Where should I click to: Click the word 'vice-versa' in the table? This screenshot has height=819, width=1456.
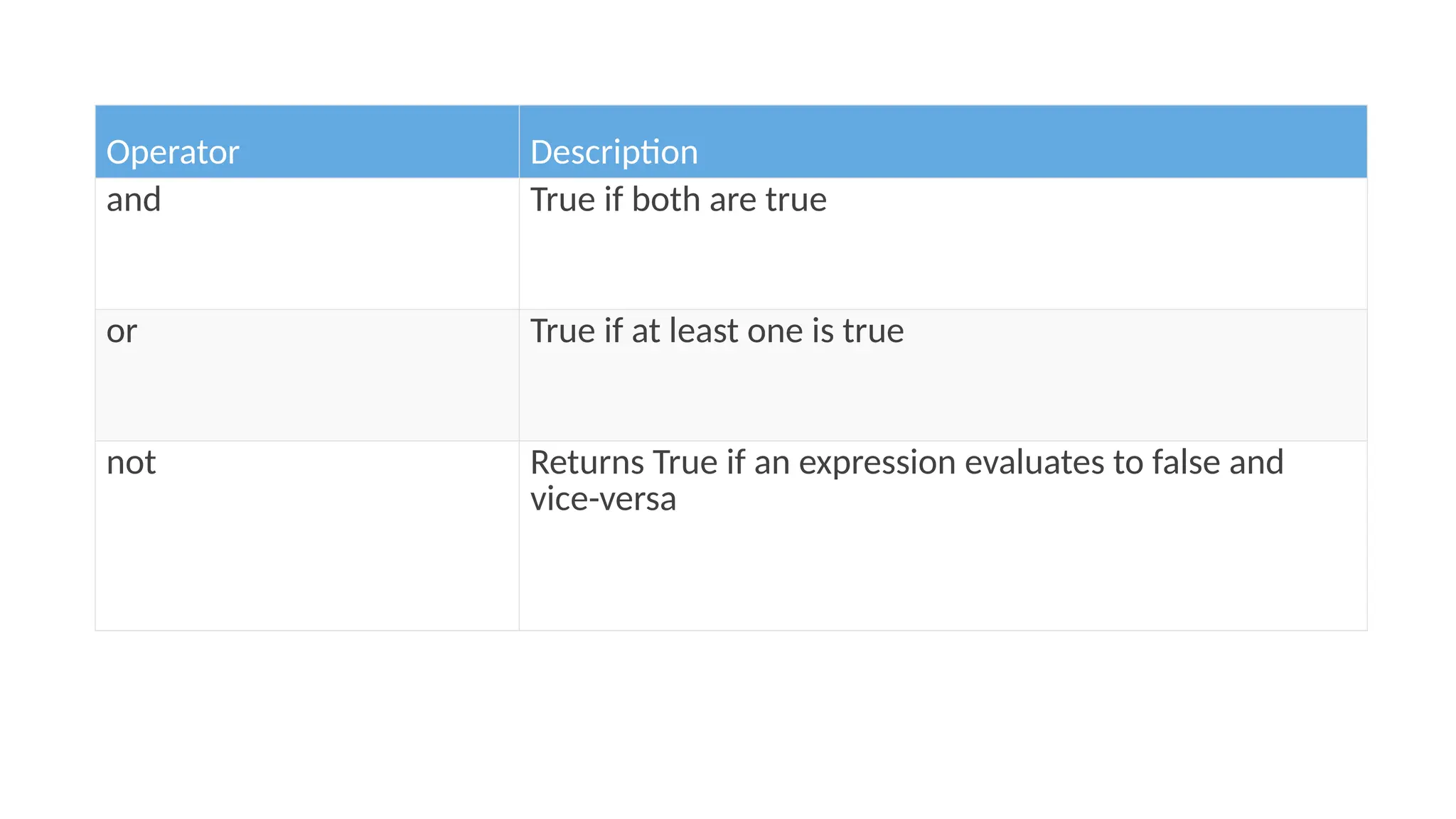[603, 499]
